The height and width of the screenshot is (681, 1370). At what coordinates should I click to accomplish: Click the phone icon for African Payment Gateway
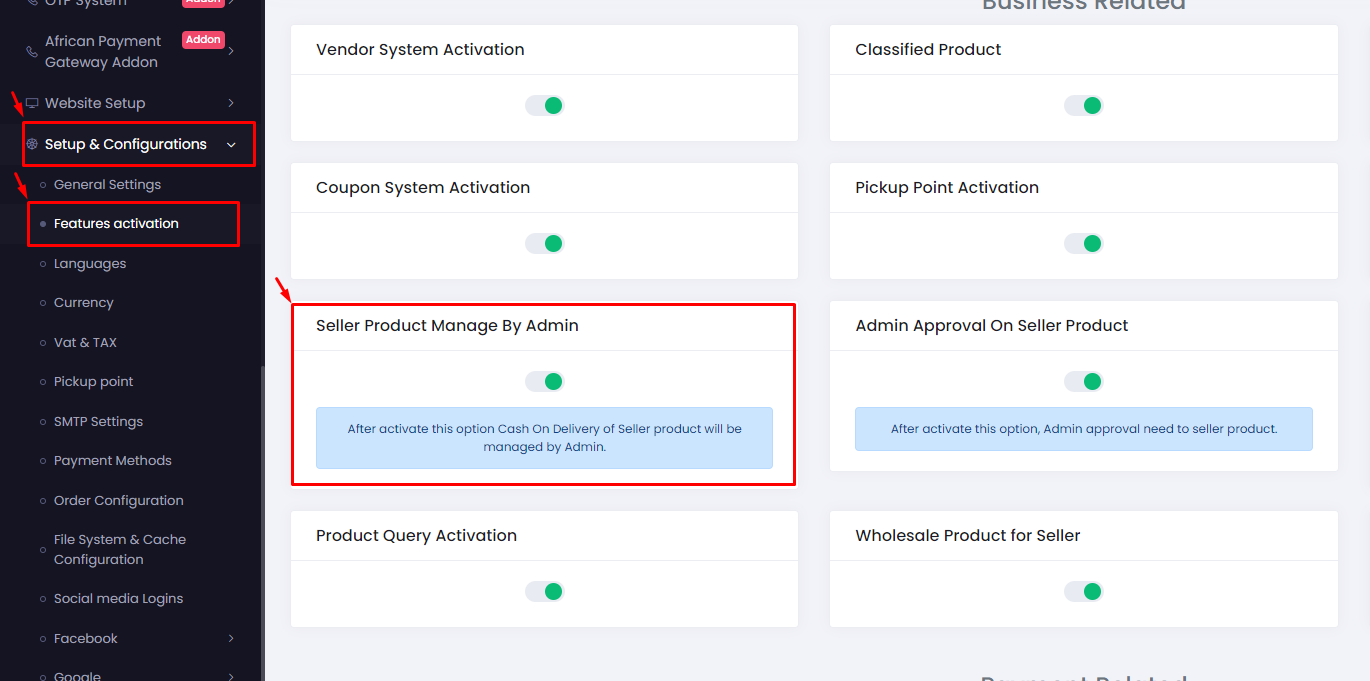pyautogui.click(x=32, y=52)
